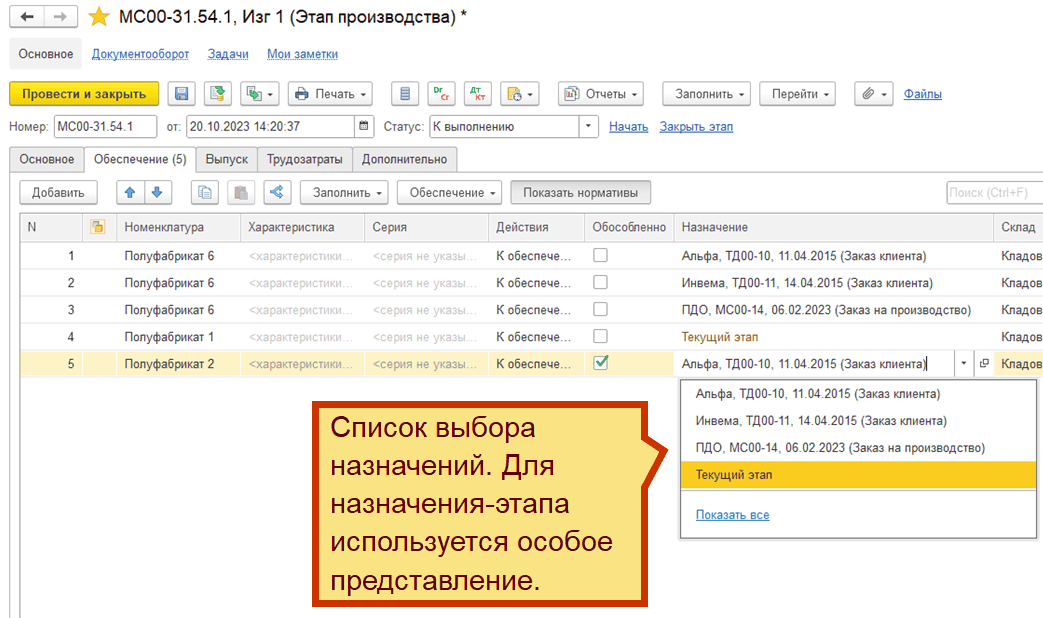
Task: Open the Задачи section
Action: coord(227,54)
